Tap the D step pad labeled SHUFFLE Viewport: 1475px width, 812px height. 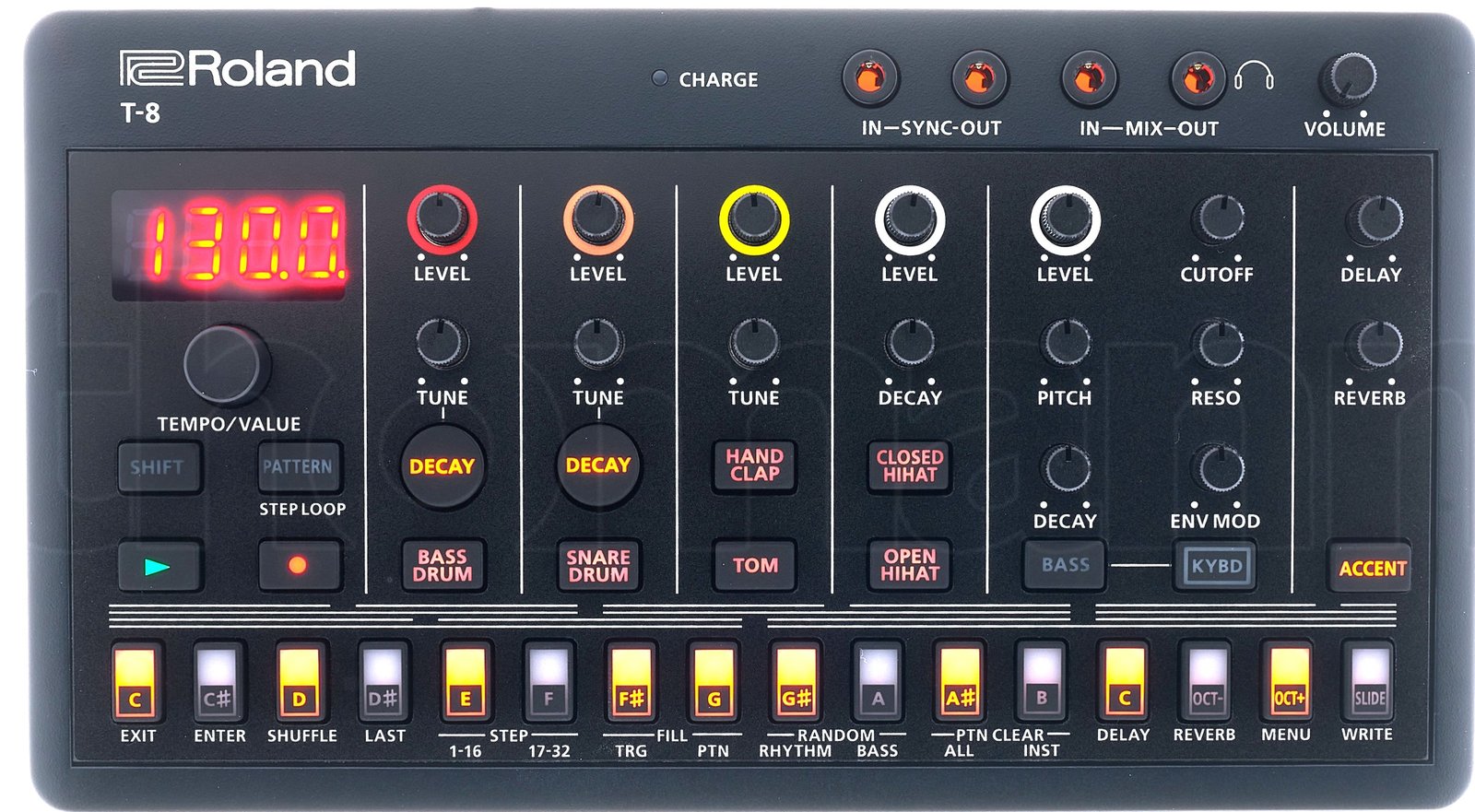(300, 682)
